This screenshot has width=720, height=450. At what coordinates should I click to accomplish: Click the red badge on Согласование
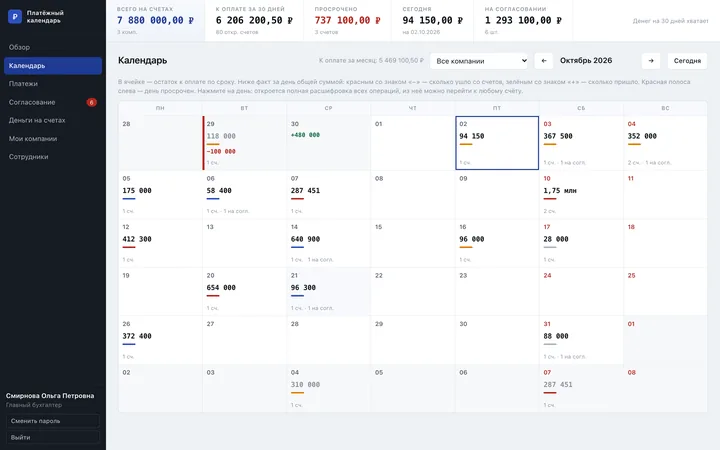pyautogui.click(x=91, y=102)
